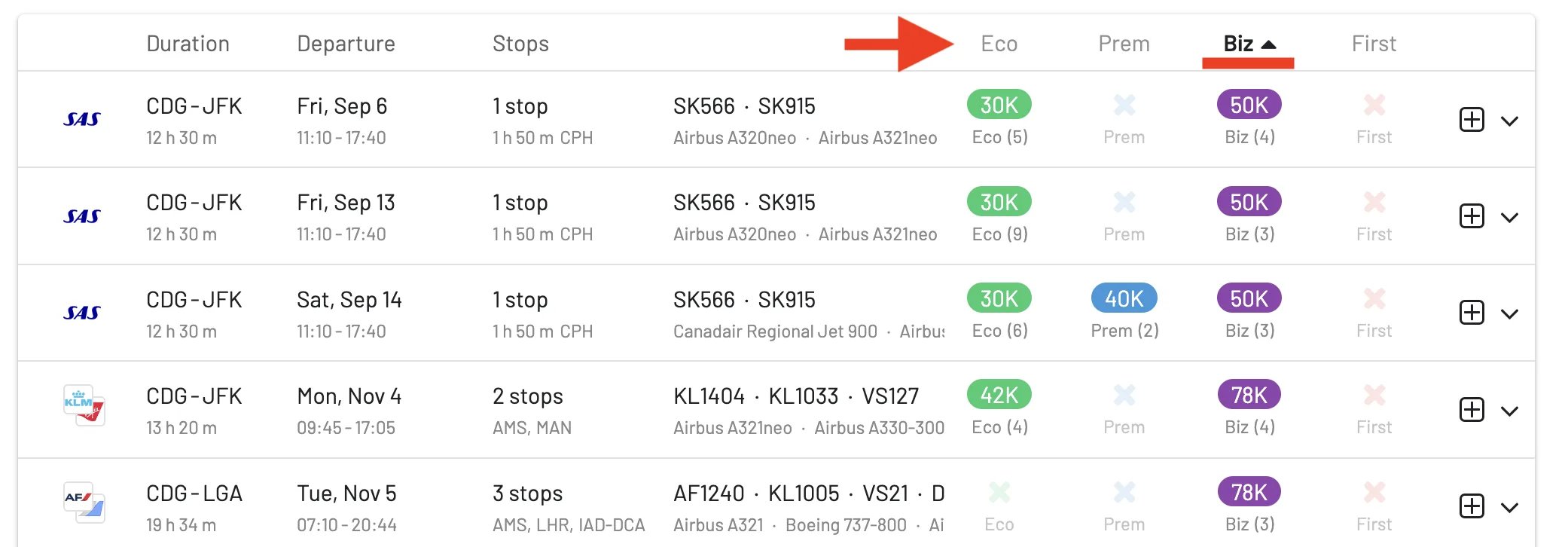The height and width of the screenshot is (547, 1568).
Task: Click the Air France airline logo icon
Action: tap(84, 503)
